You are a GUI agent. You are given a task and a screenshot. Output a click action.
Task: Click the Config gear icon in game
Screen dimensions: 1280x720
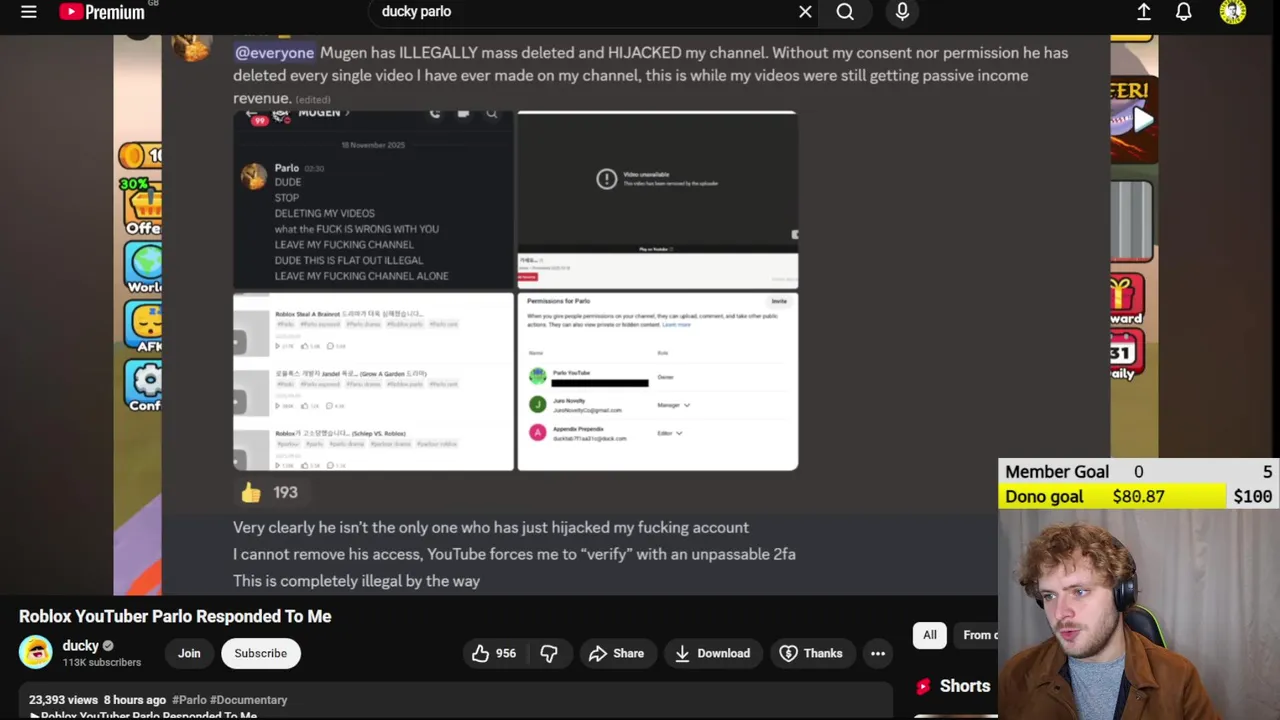(146, 386)
